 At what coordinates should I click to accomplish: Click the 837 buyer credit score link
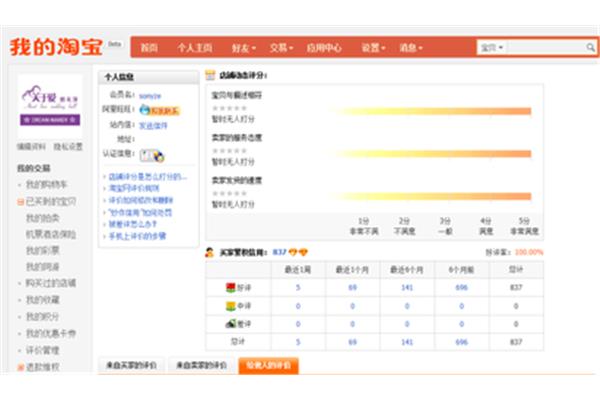279,252
